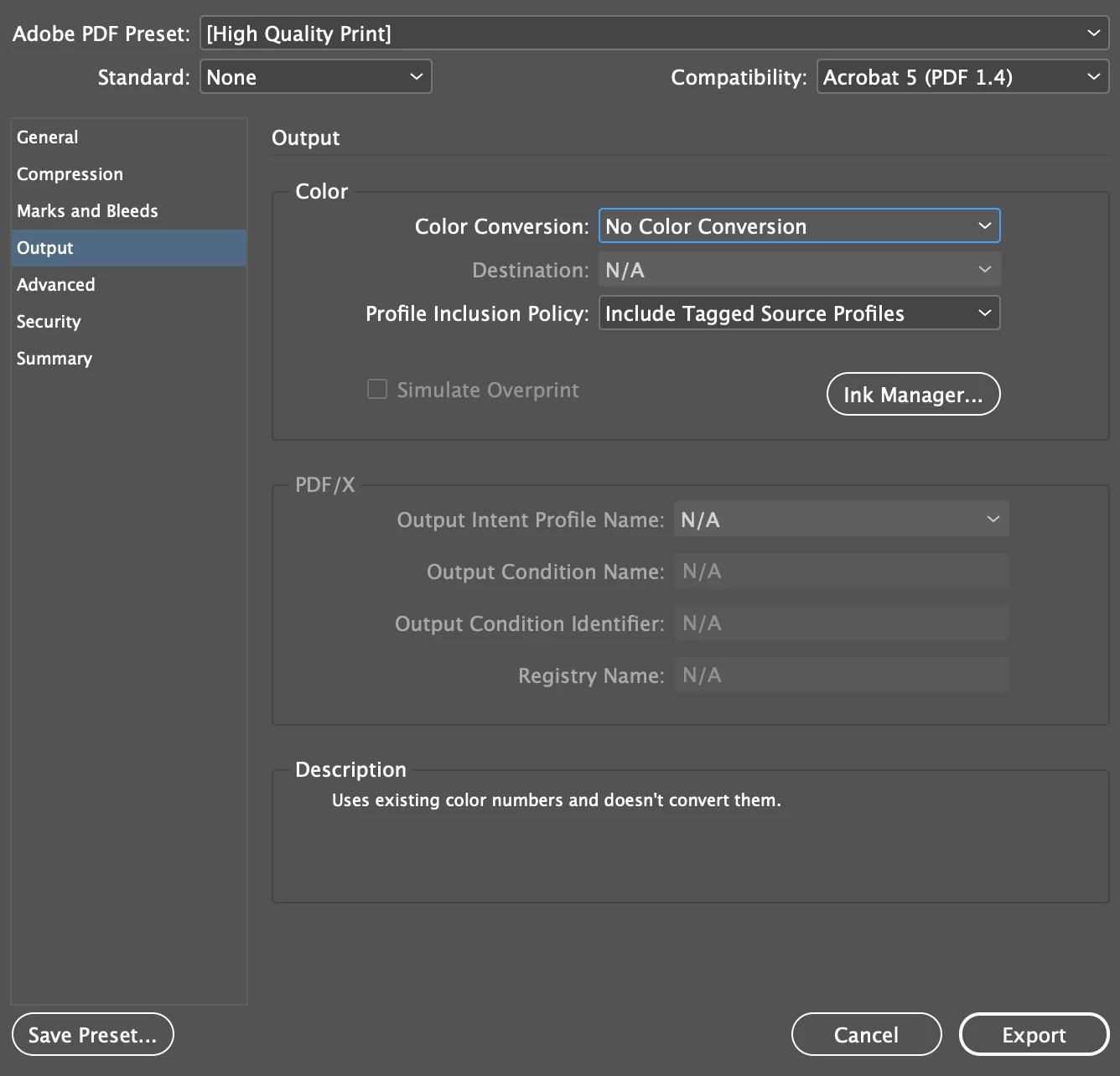
Task: Click the Output Condition Name field
Action: [841, 572]
